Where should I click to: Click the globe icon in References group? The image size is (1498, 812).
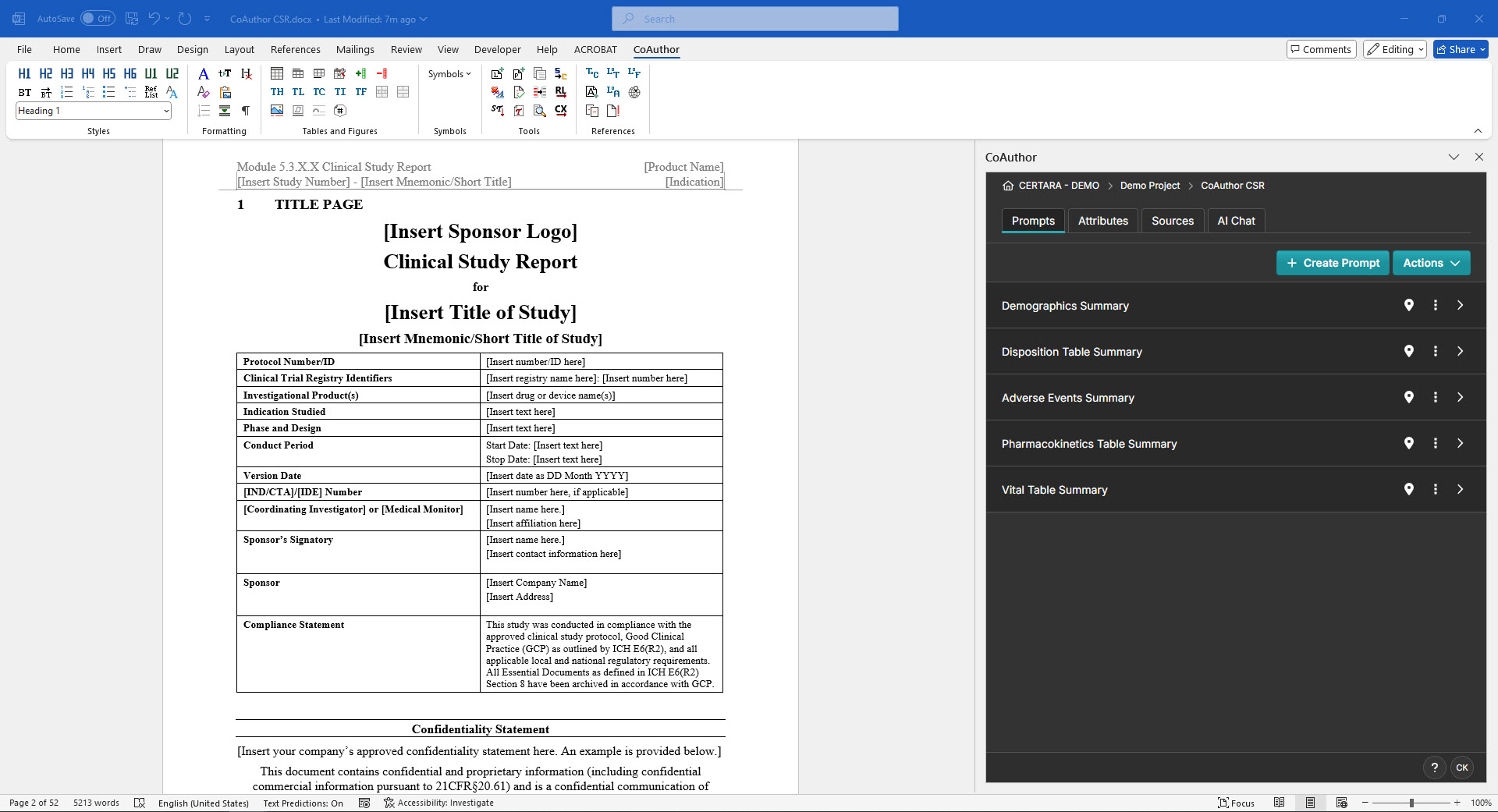click(x=634, y=92)
